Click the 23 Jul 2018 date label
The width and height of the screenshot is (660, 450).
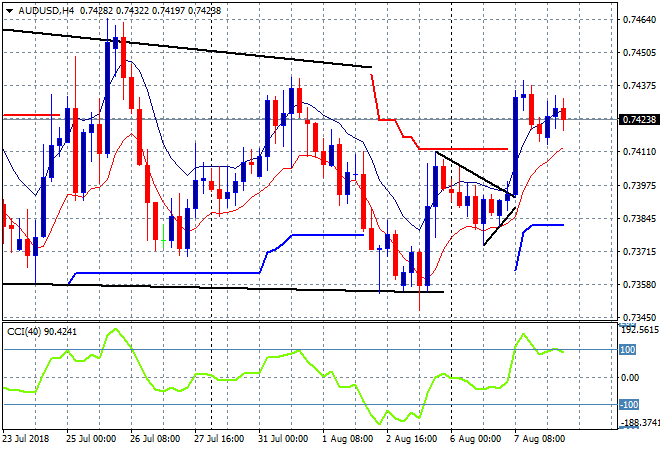(25, 439)
